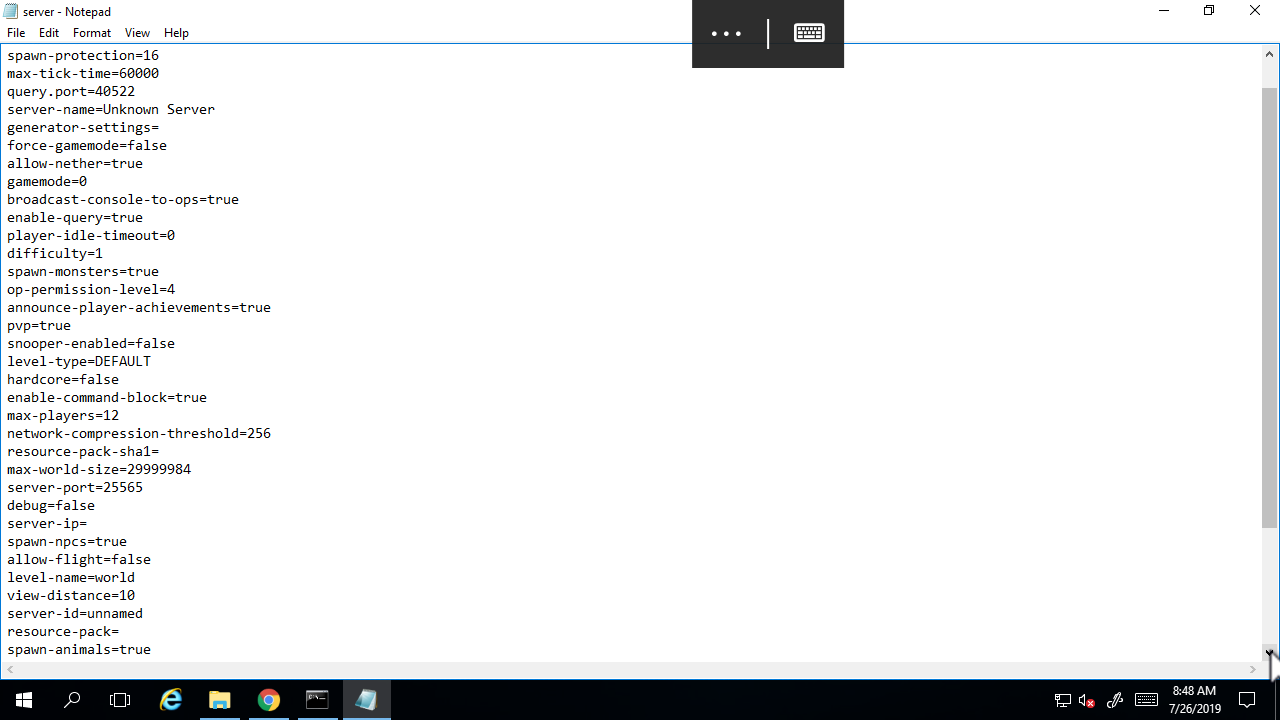The width and height of the screenshot is (1280, 720).
Task: Click 'force-gamemode=false' setting
Action: 87,145
